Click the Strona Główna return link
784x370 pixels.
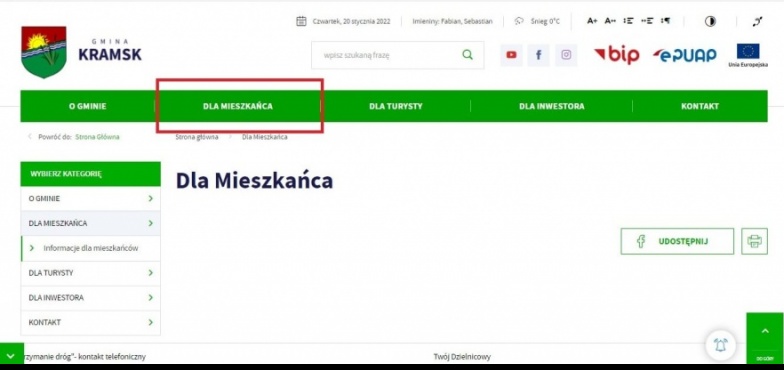click(x=98, y=136)
